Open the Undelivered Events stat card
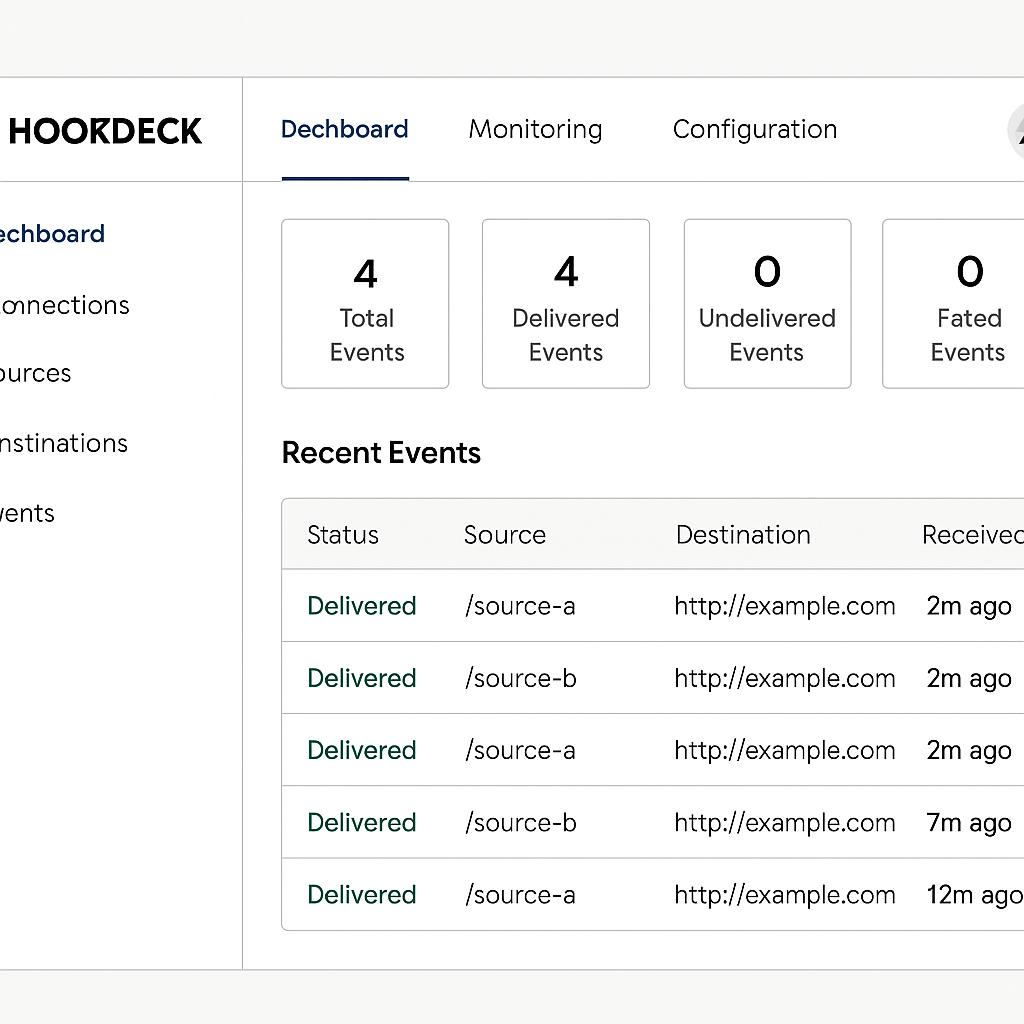 pyautogui.click(x=767, y=304)
